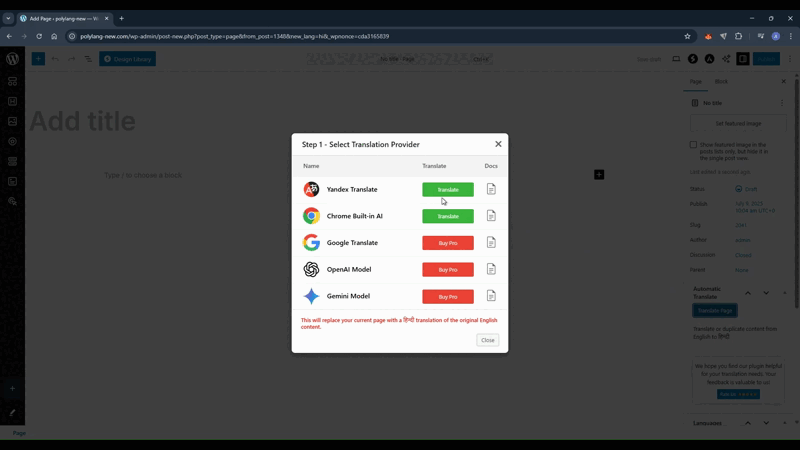Viewport: 800px width, 450px height.
Task: Click the Chrome Built-in AI logo
Action: 311,216
